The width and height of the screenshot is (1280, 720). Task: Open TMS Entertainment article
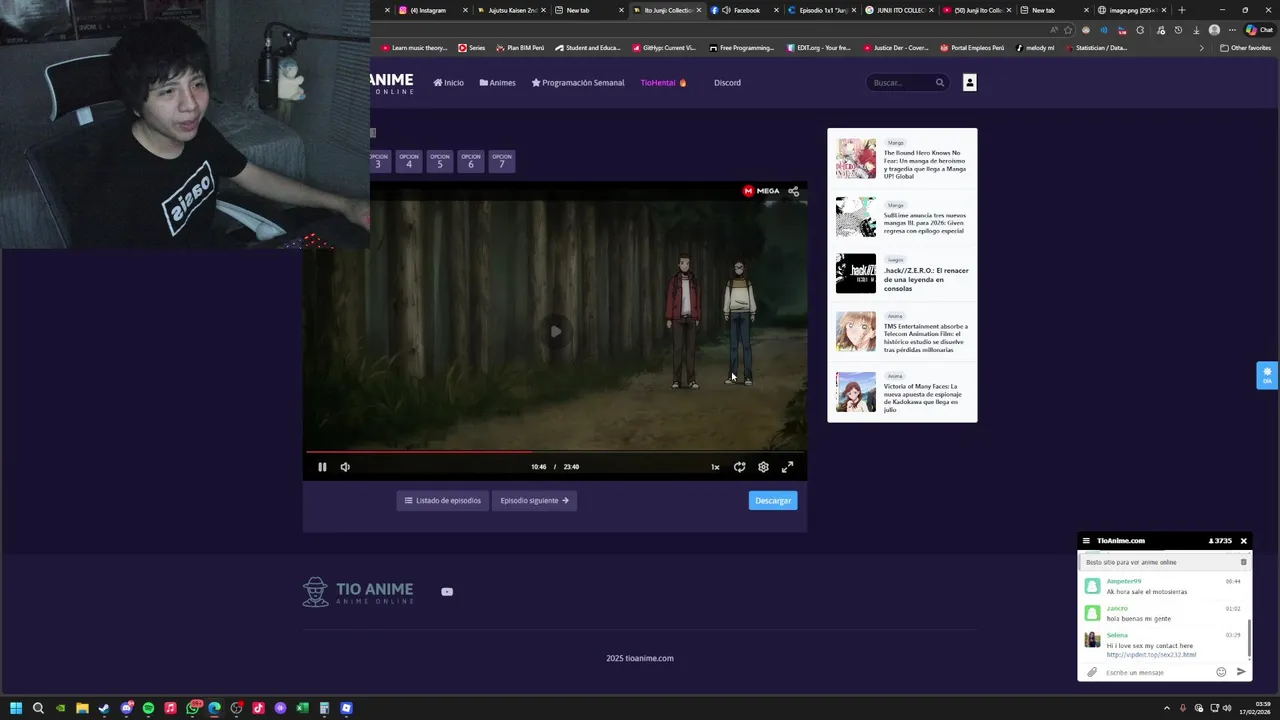[x=902, y=332]
